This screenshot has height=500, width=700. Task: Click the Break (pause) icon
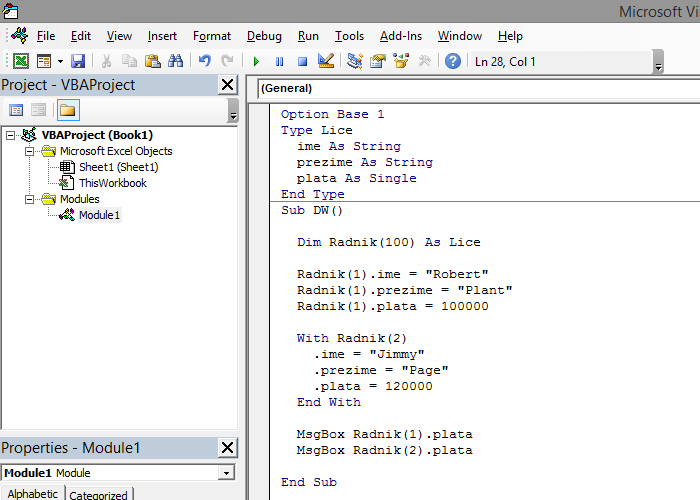click(x=279, y=62)
